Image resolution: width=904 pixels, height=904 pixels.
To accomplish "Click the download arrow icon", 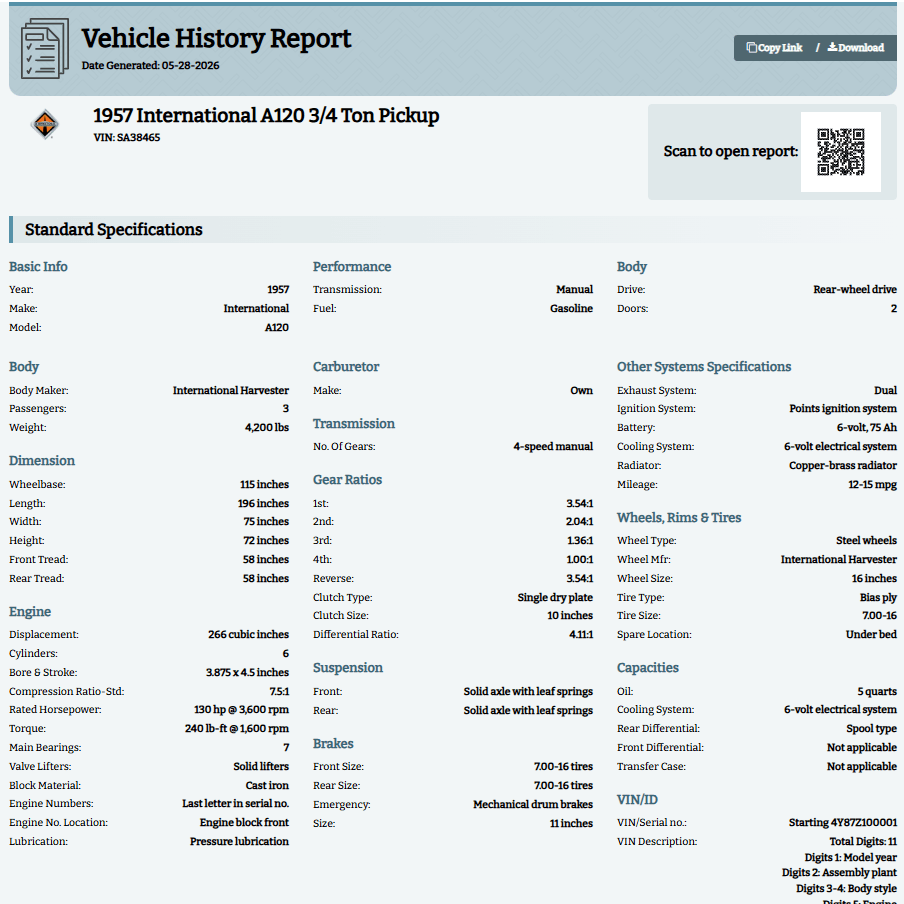I will click(x=833, y=47).
